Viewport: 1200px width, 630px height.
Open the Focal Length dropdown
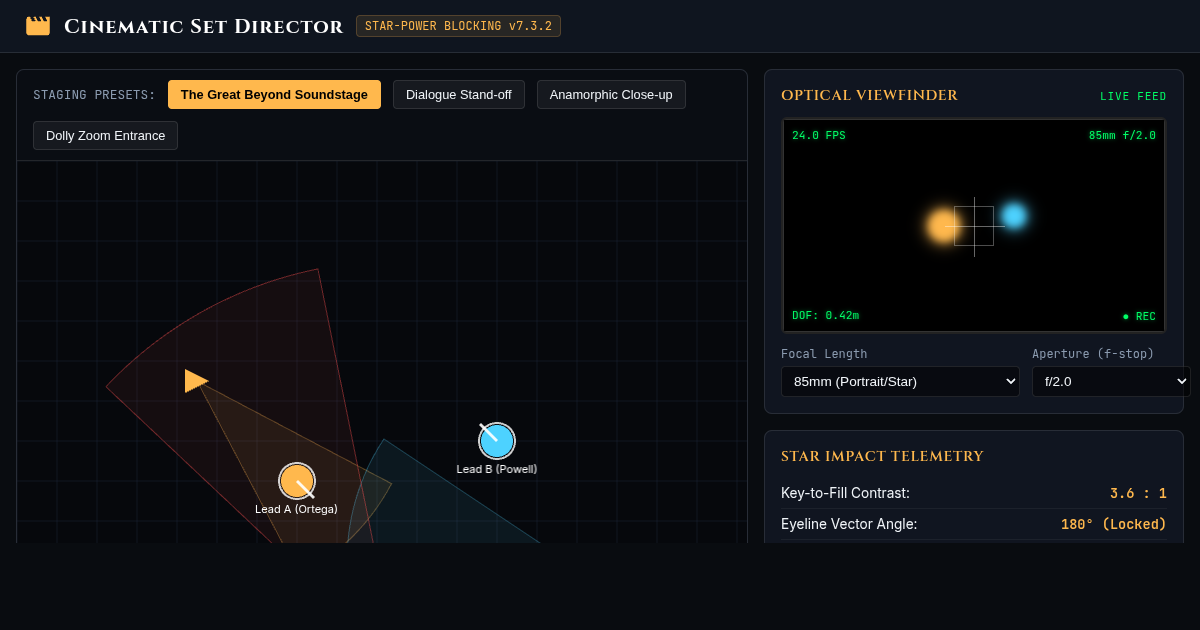(x=900, y=381)
